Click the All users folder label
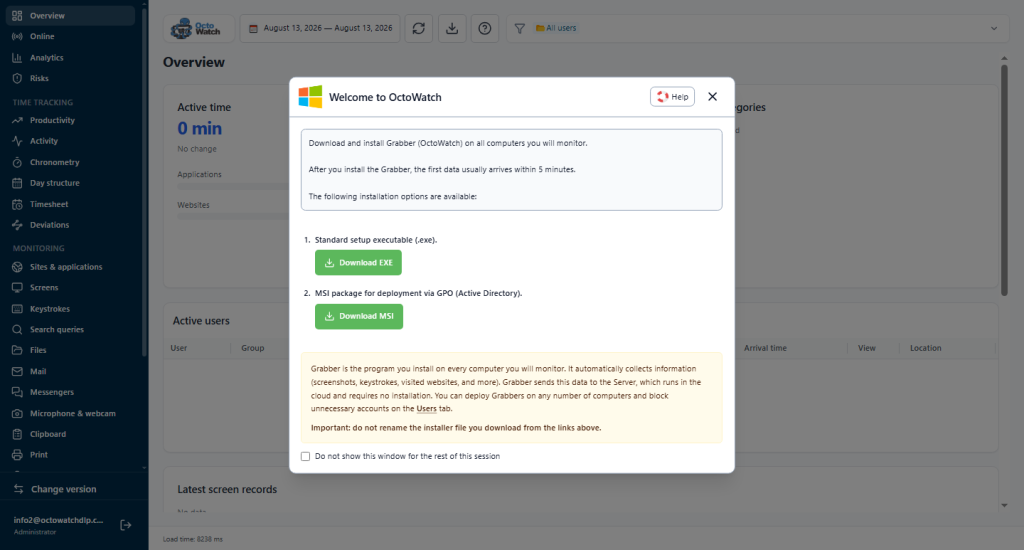This screenshot has height=550, width=1024. 556,28
